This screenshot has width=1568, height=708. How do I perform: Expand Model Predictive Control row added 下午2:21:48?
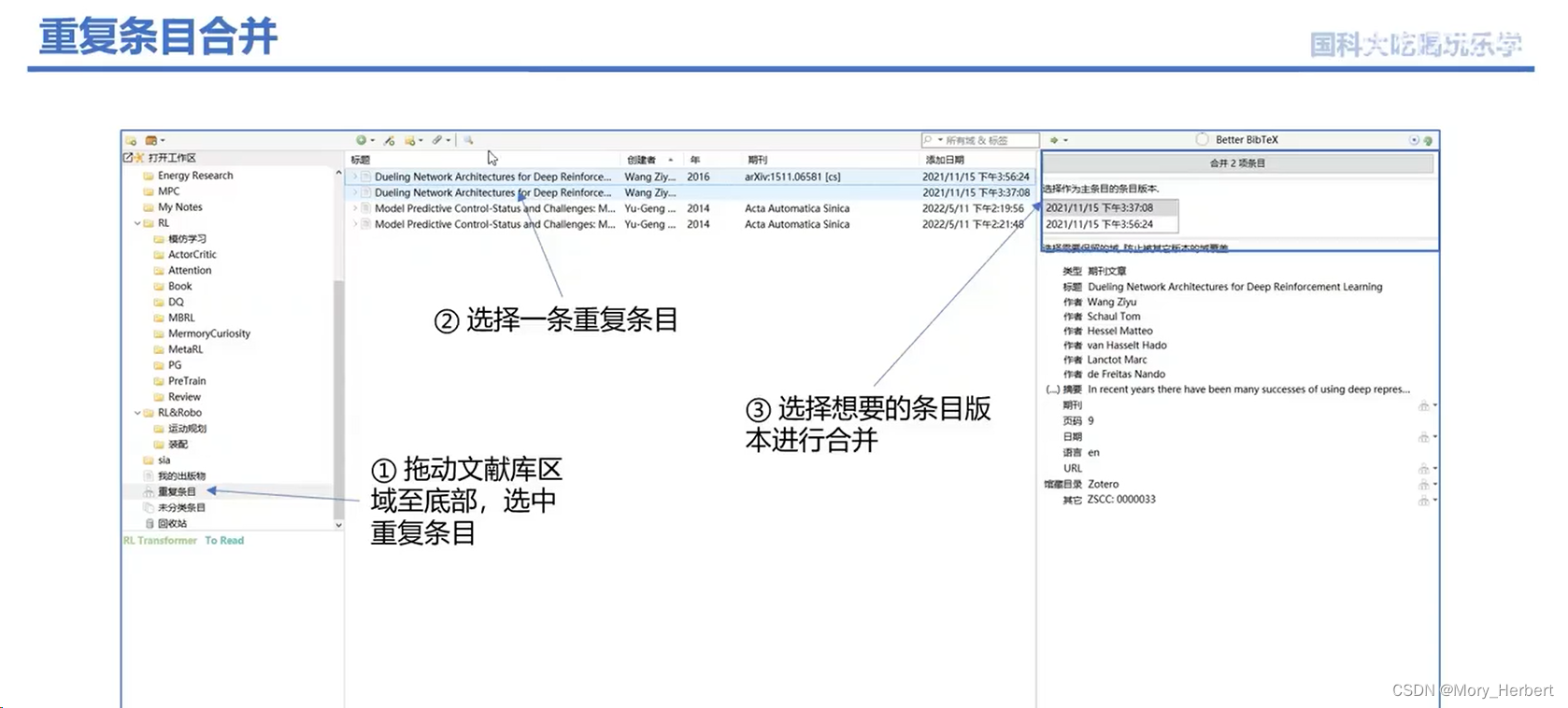354,224
